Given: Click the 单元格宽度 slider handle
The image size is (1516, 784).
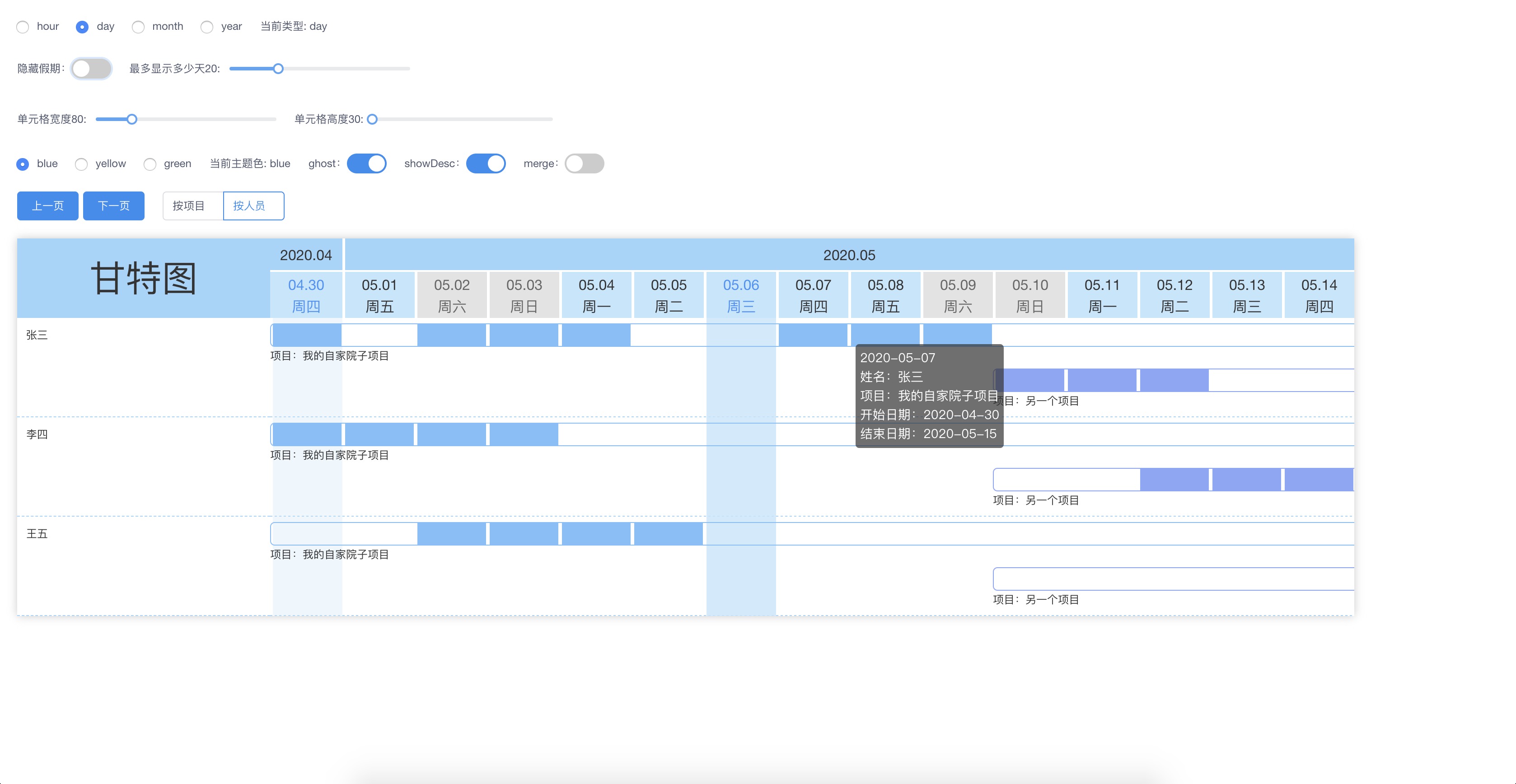Looking at the screenshot, I should (132, 119).
